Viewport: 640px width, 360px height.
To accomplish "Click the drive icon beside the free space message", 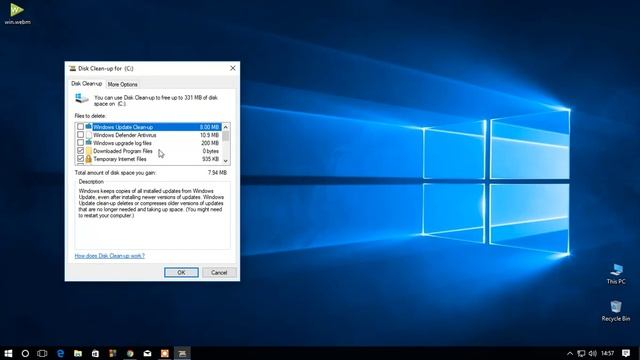I will 82,98.
